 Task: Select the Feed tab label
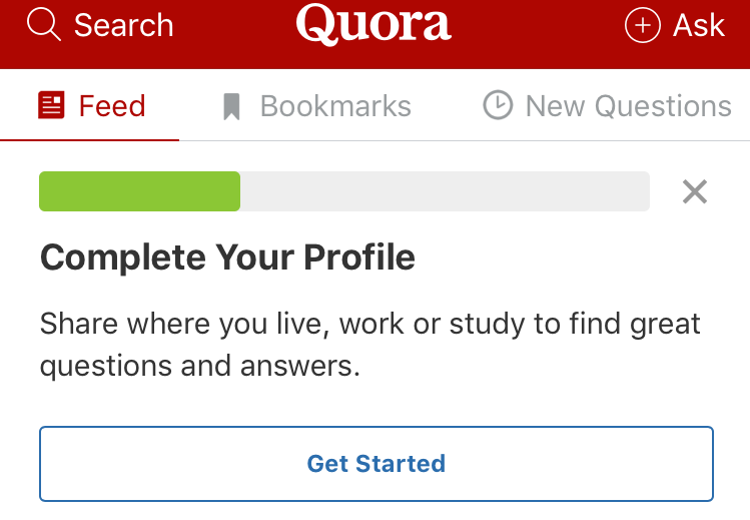[x=112, y=106]
